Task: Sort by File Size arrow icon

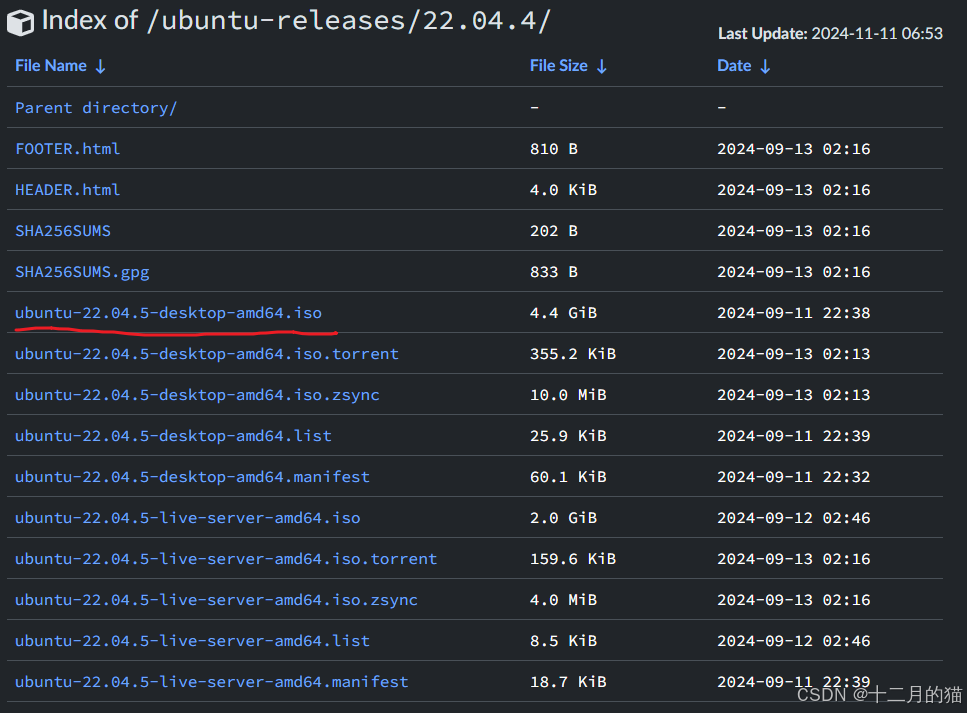Action: tap(602, 67)
